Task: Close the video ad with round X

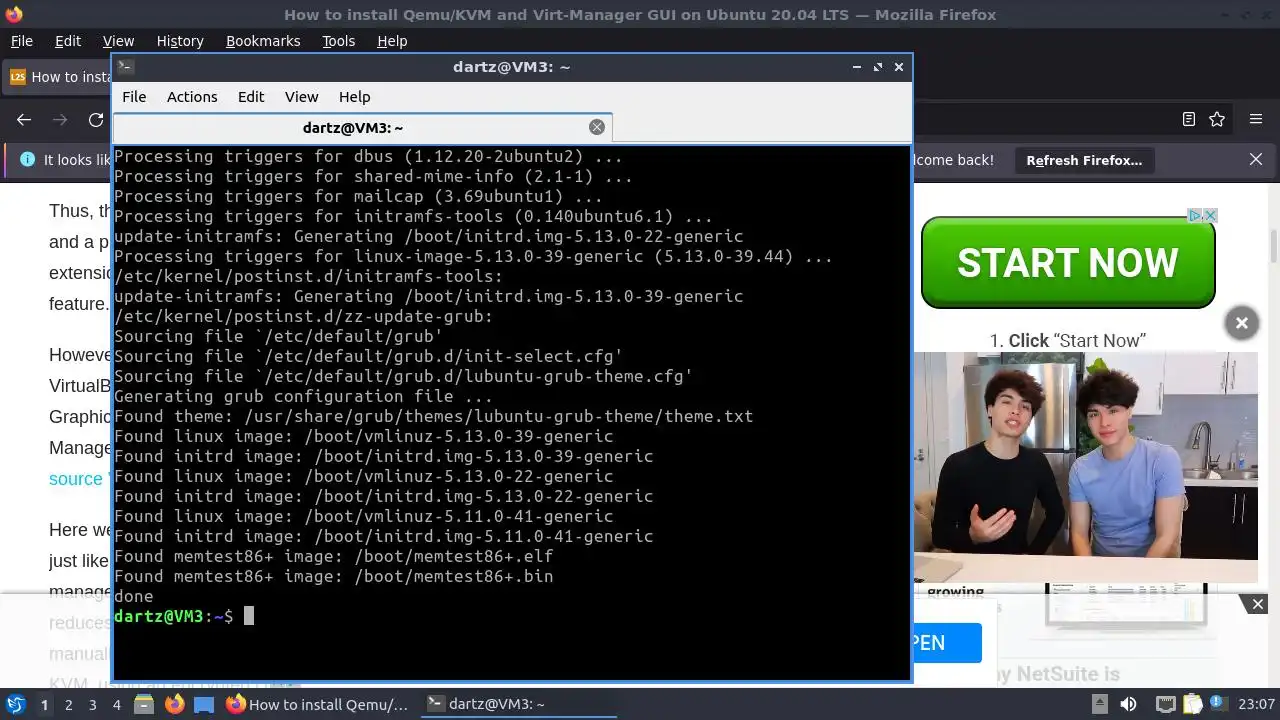Action: pos(1241,323)
